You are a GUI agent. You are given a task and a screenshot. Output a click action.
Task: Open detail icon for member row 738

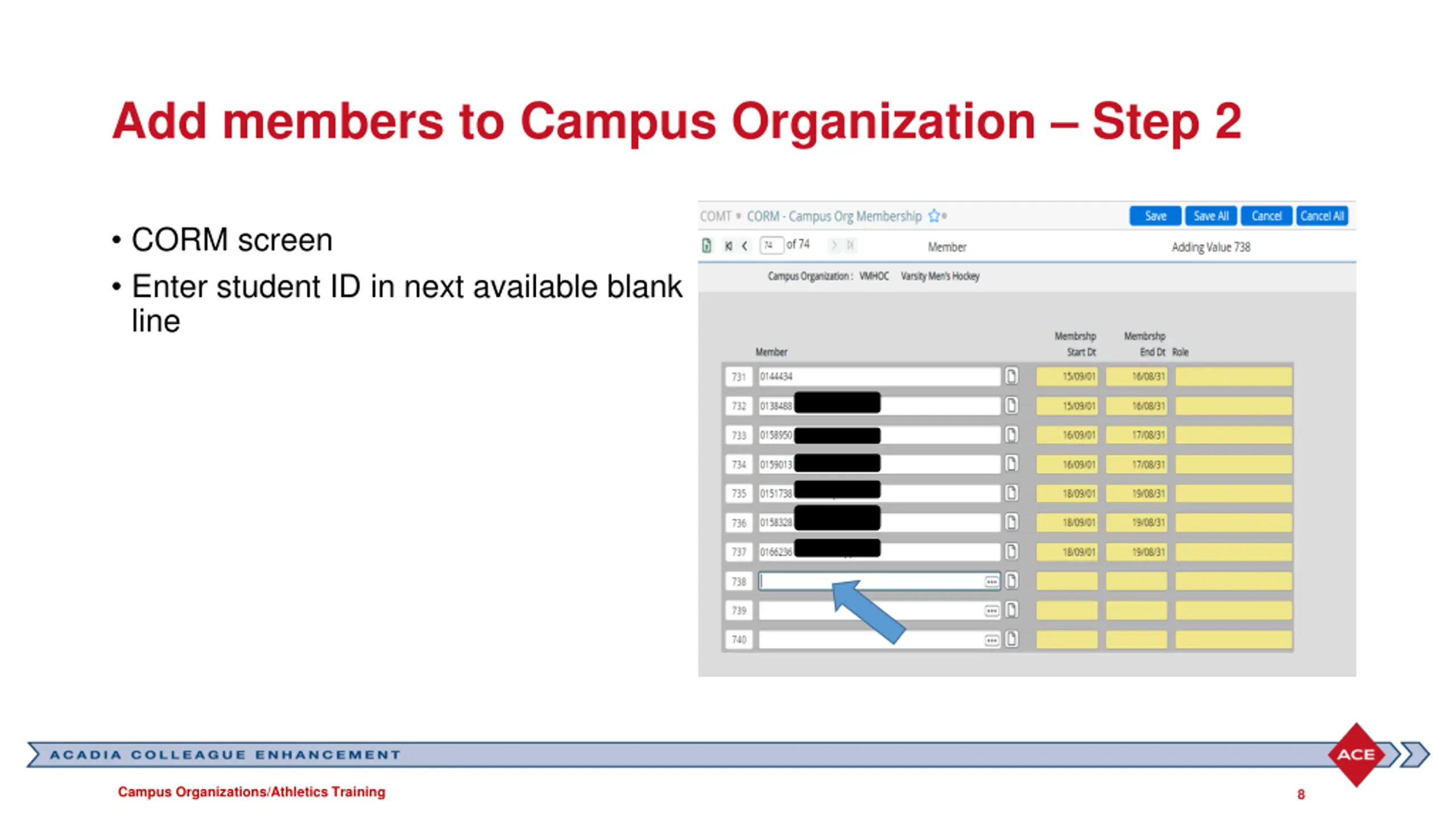(x=1012, y=581)
